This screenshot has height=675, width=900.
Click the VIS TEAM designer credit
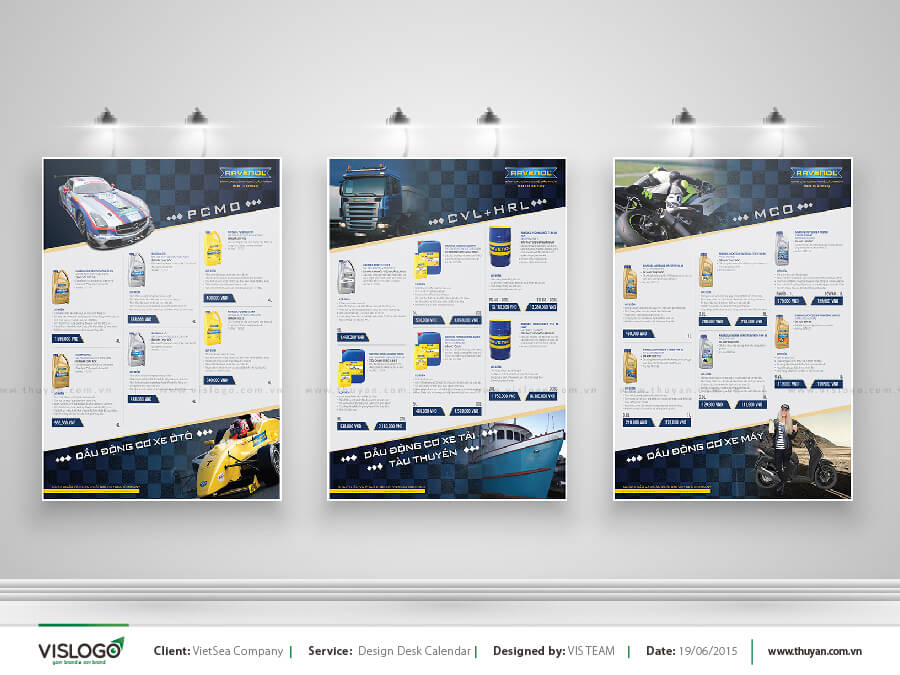coord(592,651)
